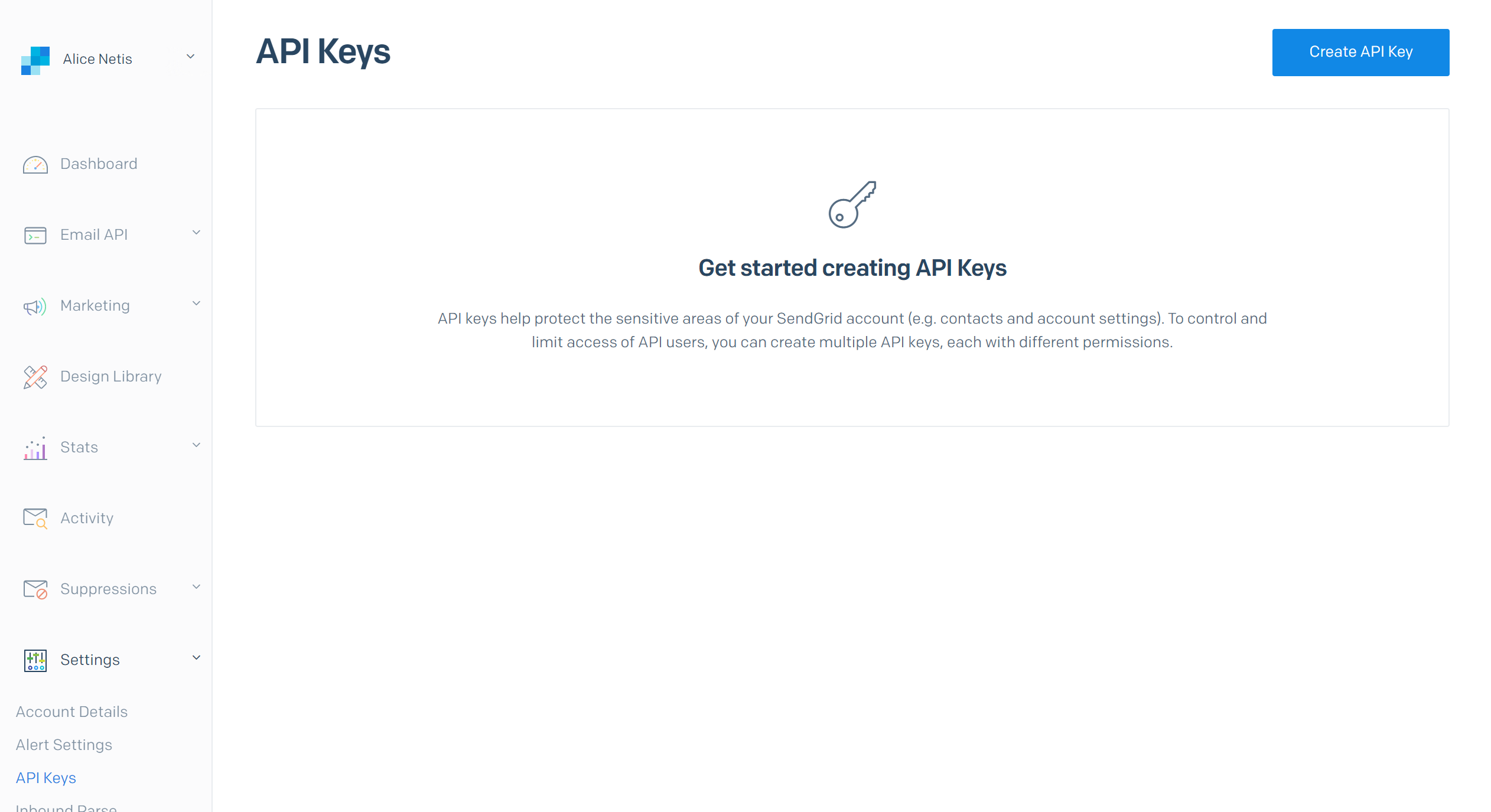Screen dimensions: 1491x812
Task: Select API Keys menu item
Action: click(46, 777)
